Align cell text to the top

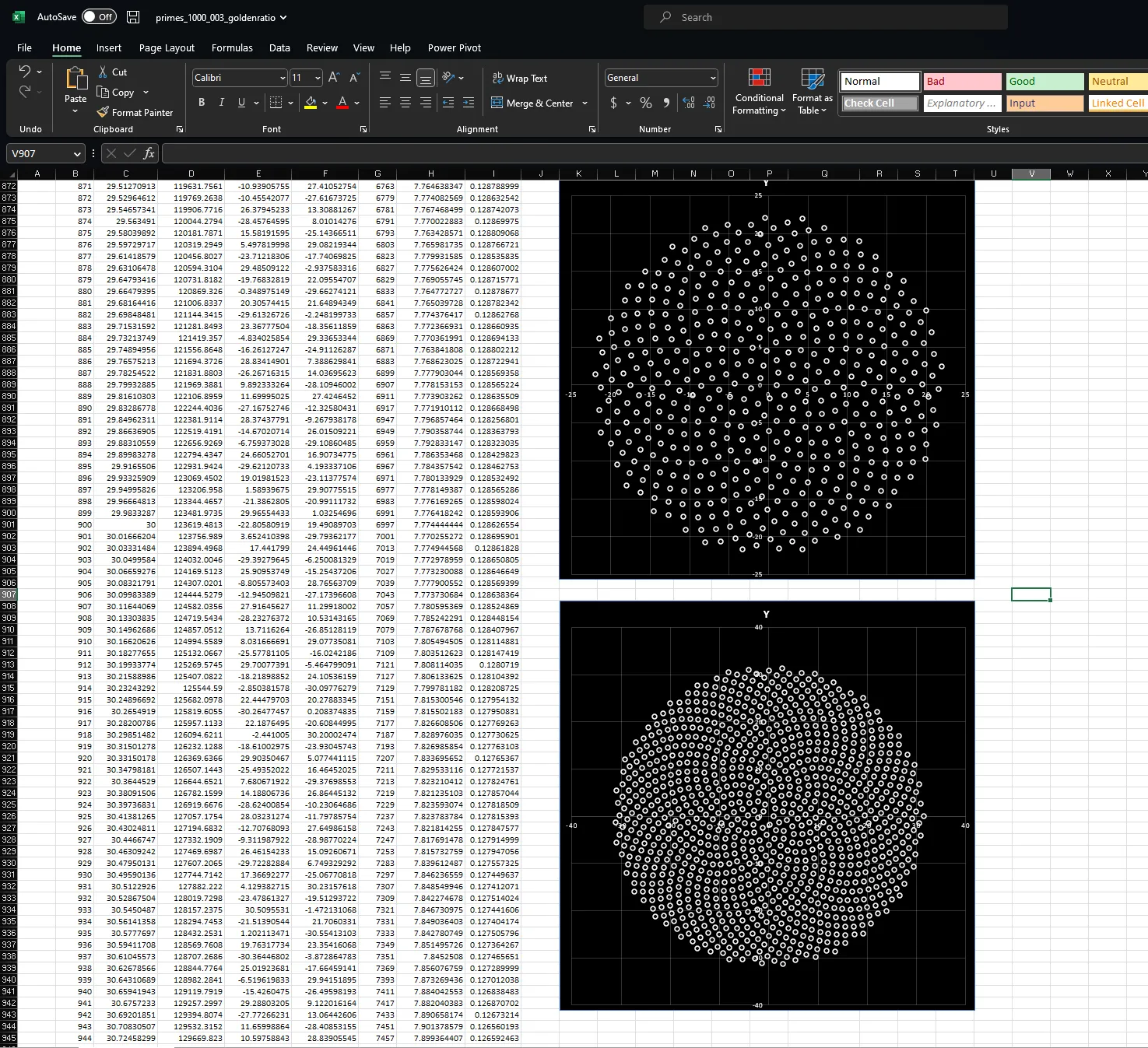(385, 77)
